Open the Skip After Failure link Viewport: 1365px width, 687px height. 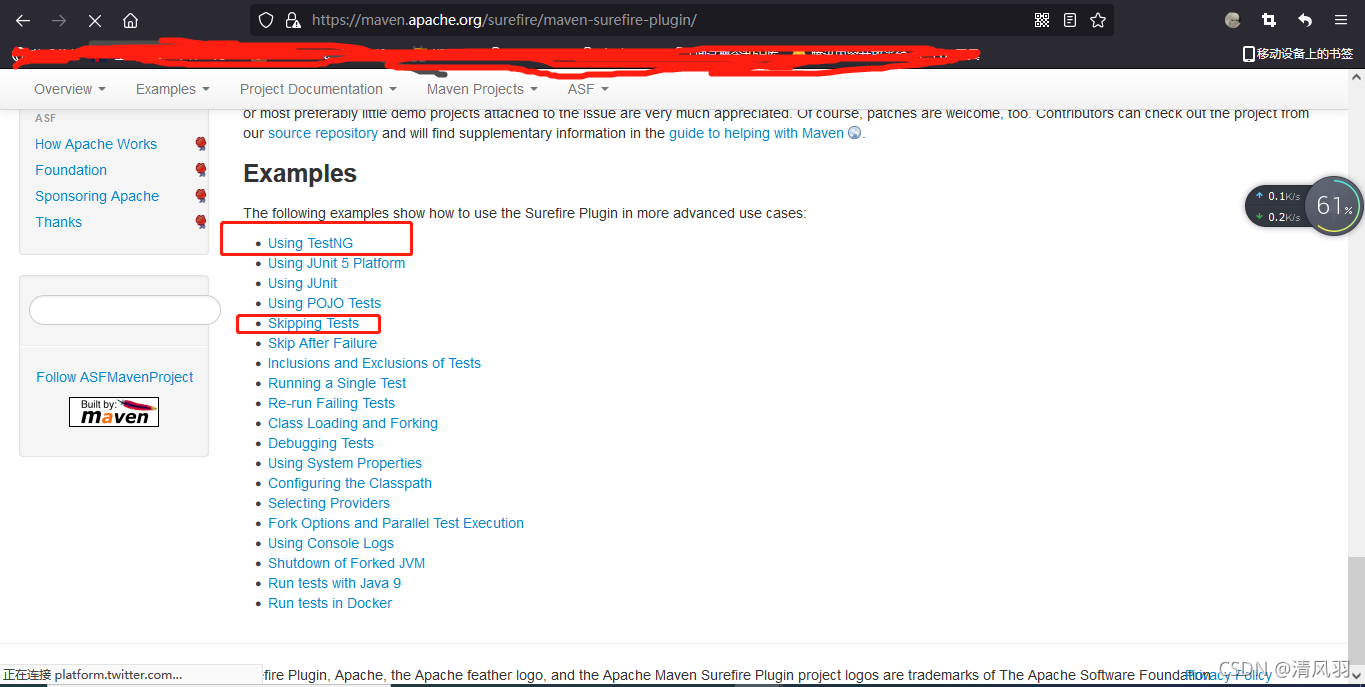(x=322, y=343)
